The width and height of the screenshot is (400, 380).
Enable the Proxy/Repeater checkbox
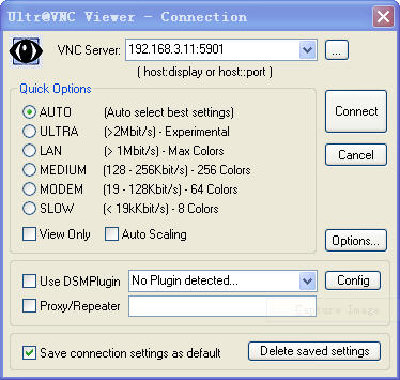[29, 306]
